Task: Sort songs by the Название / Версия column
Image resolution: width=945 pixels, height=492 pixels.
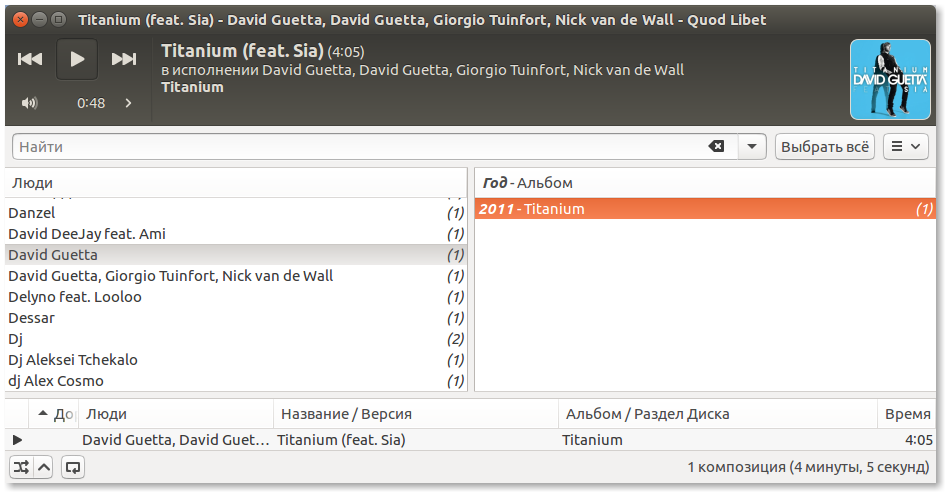Action: (415, 414)
